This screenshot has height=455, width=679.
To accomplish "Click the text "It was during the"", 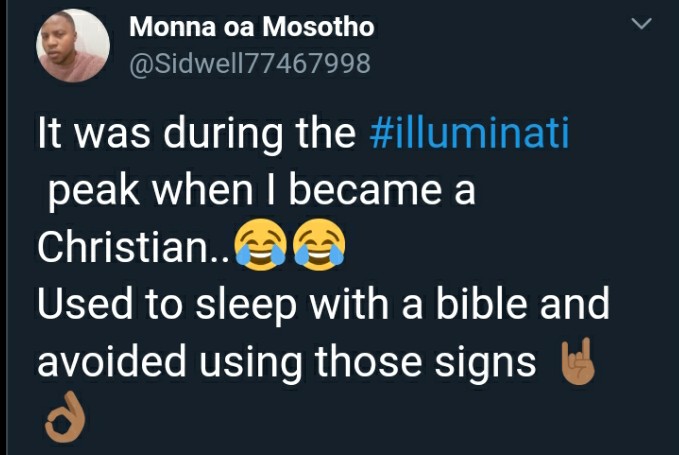I will (197, 132).
